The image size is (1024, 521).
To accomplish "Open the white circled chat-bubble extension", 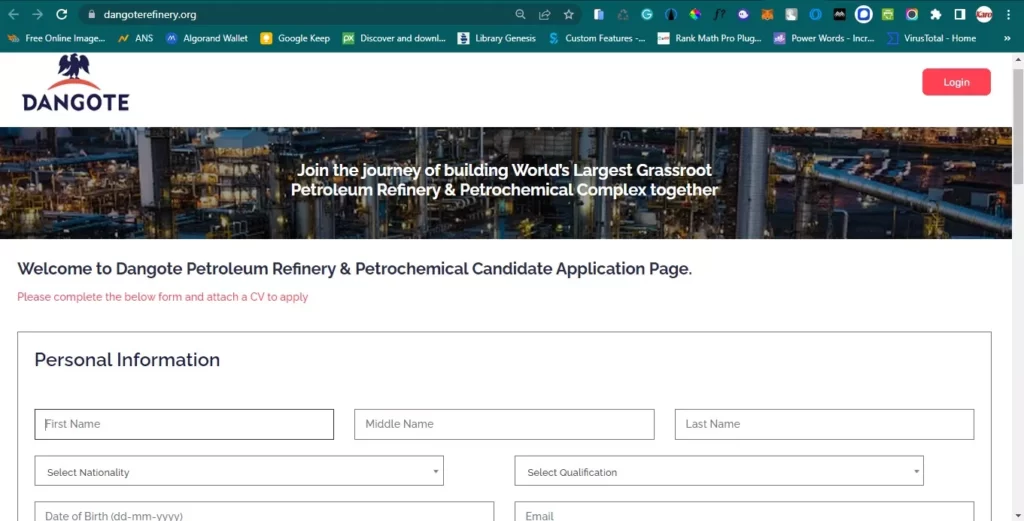I will click(x=864, y=14).
